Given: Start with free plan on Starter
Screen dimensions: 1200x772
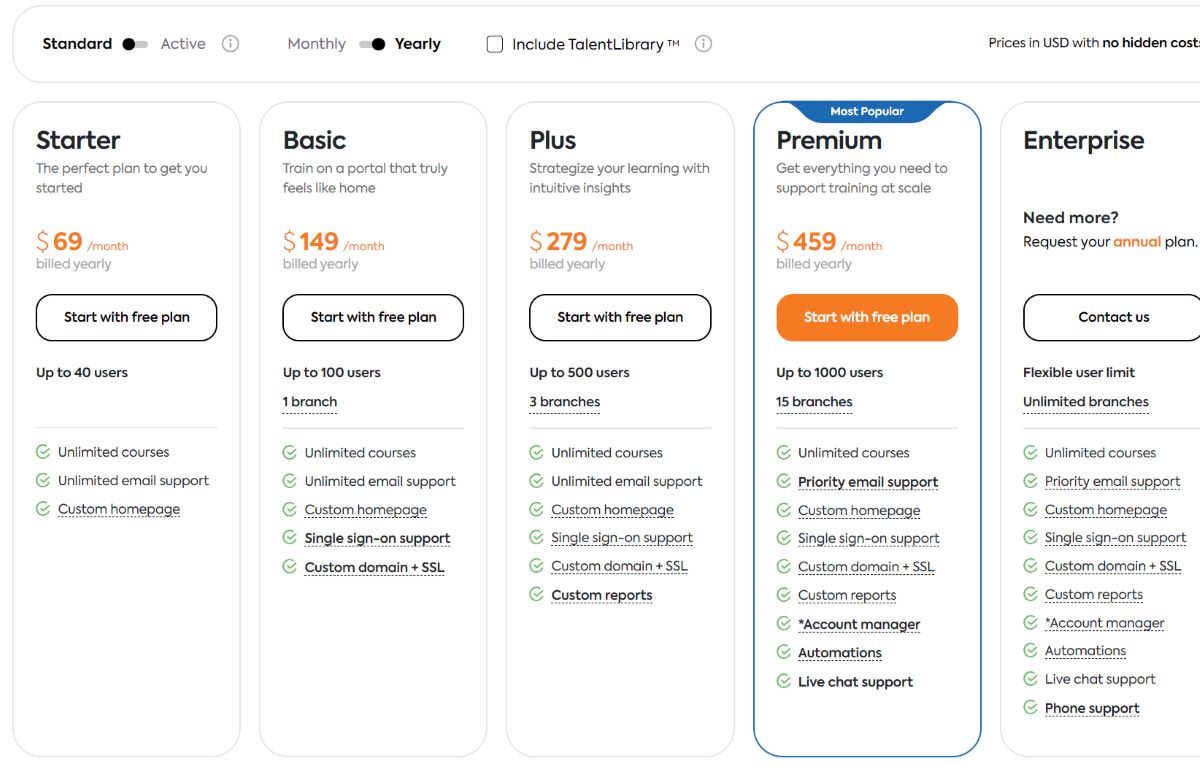Looking at the screenshot, I should [127, 317].
